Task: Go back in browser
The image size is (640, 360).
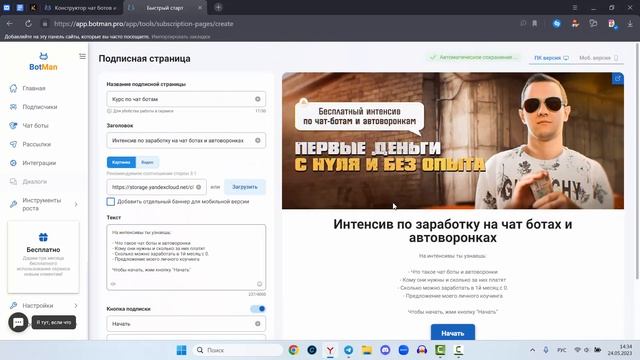Action: click(9, 24)
